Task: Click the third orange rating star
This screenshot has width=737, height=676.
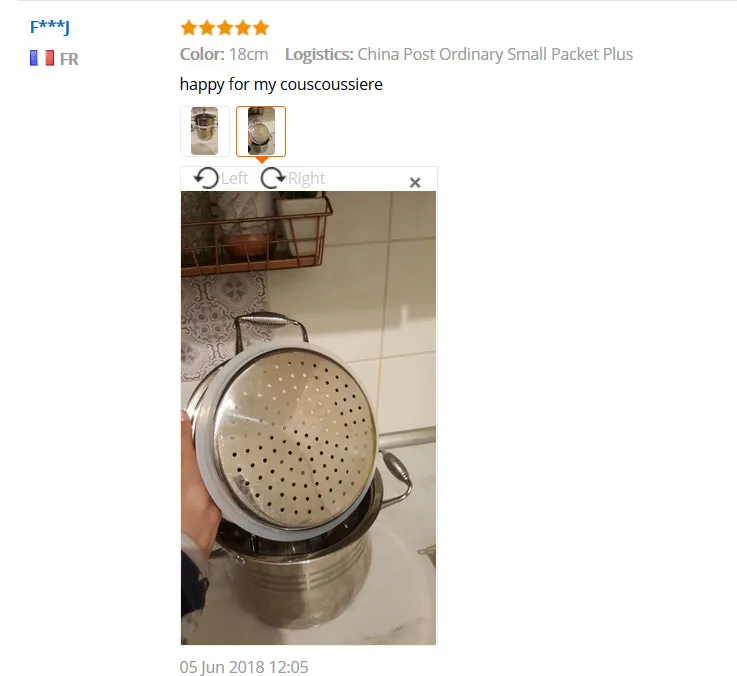Action: tap(225, 28)
